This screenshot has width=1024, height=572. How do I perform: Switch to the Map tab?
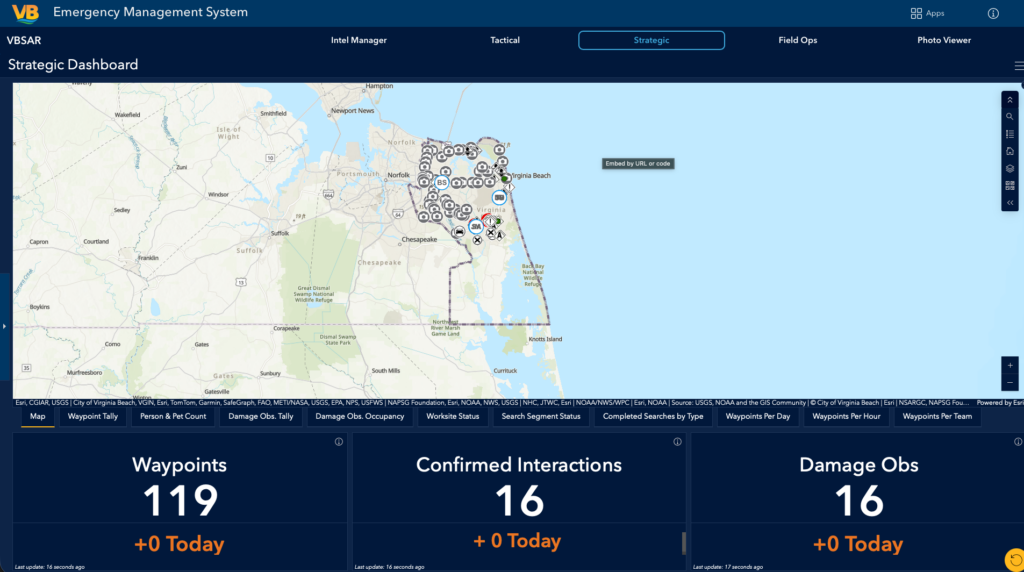click(x=38, y=417)
